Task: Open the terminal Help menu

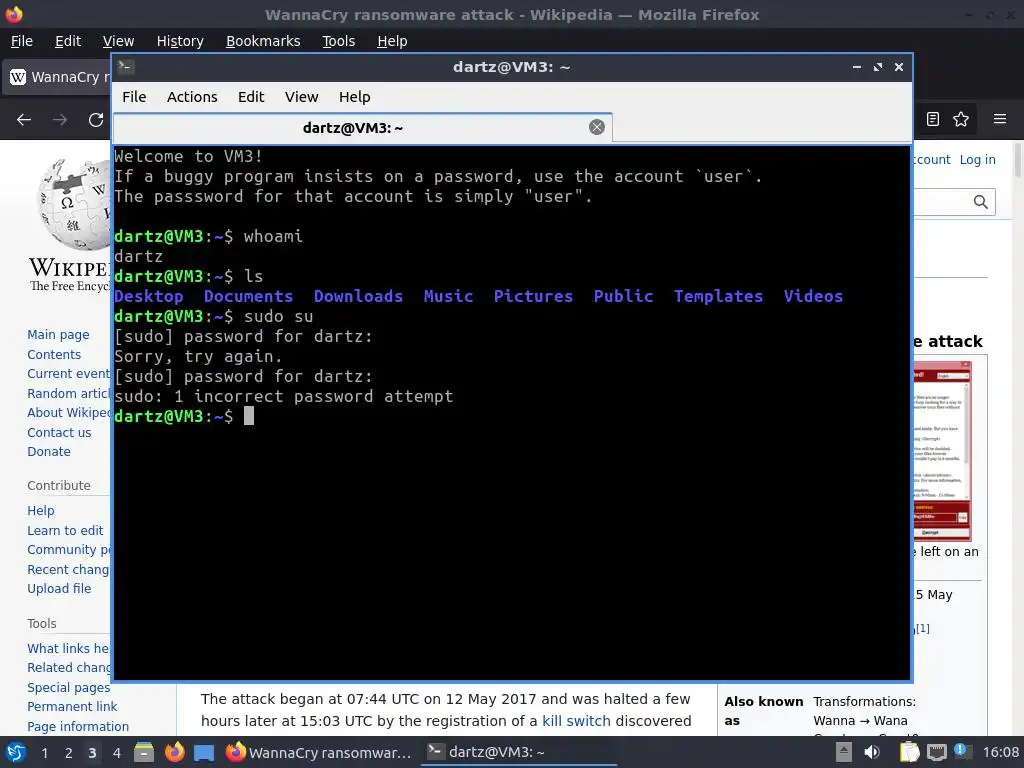Action: coord(355,97)
